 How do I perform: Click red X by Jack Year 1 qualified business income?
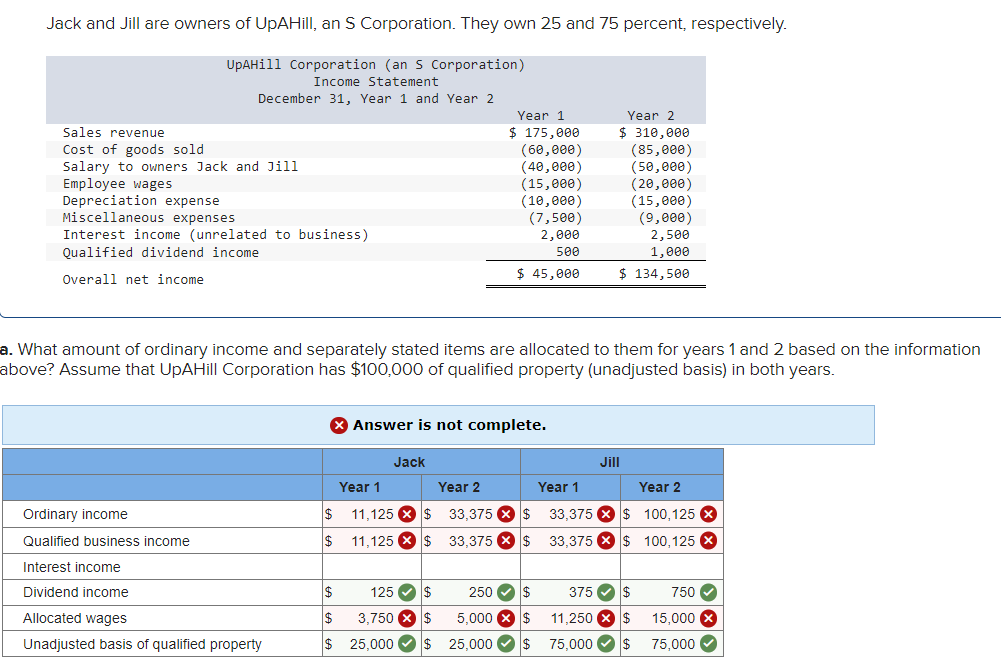coord(407,541)
